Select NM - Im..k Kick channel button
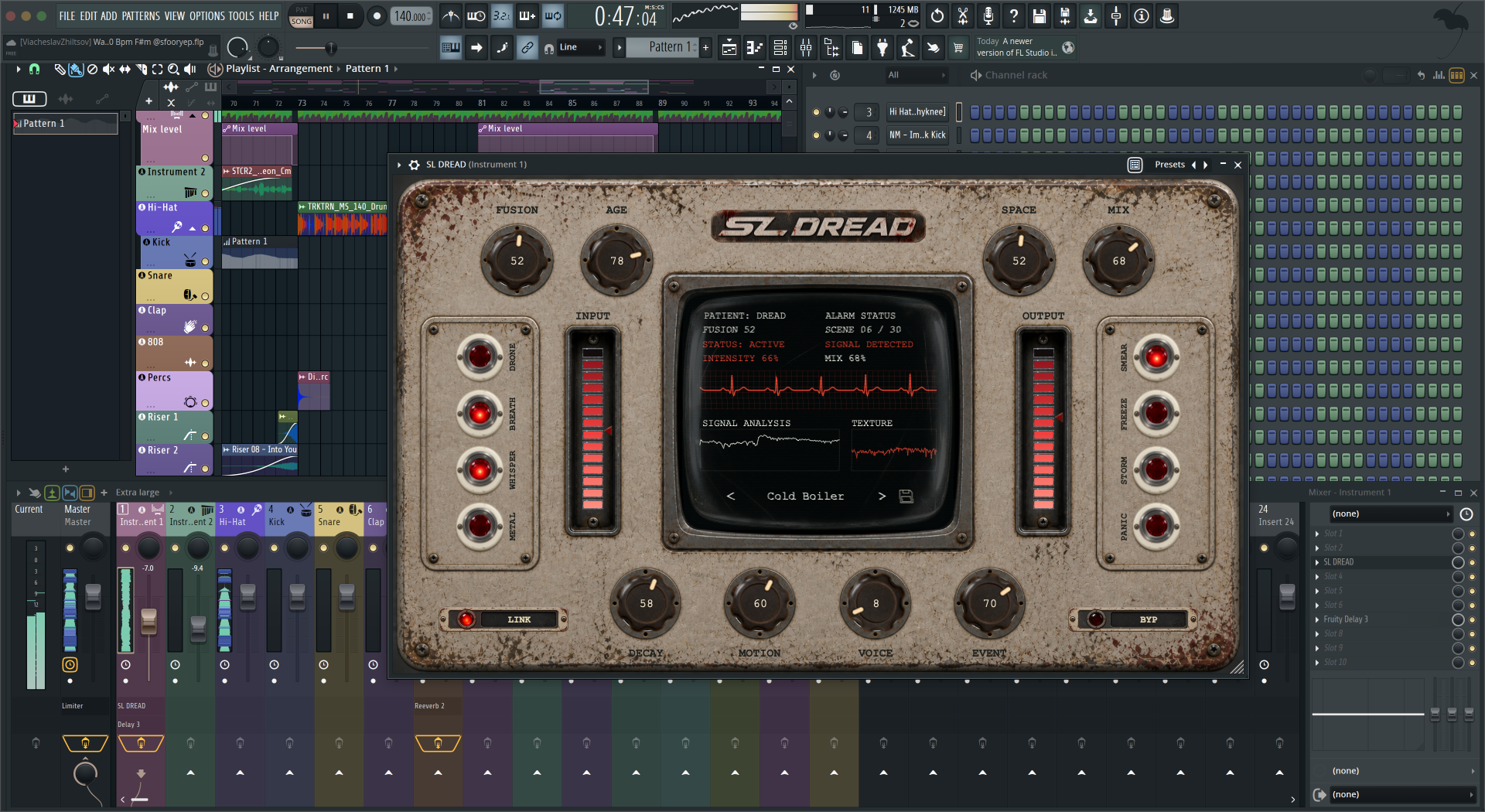This screenshot has width=1485, height=812. [x=917, y=135]
